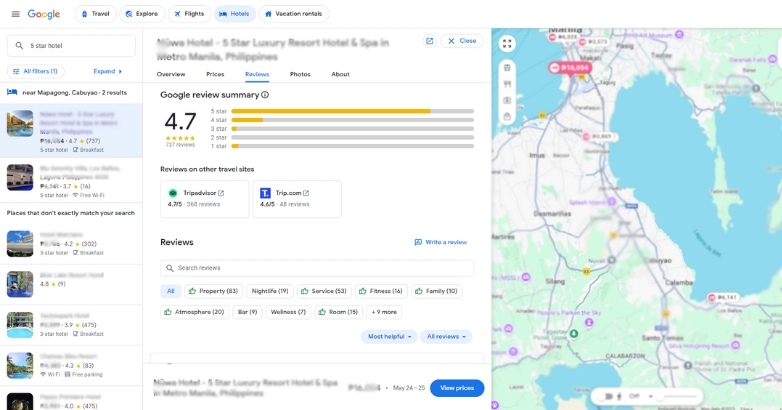Viewport: 782px width, 410px height.
Task: Open All filters (1)
Action: pos(35,71)
